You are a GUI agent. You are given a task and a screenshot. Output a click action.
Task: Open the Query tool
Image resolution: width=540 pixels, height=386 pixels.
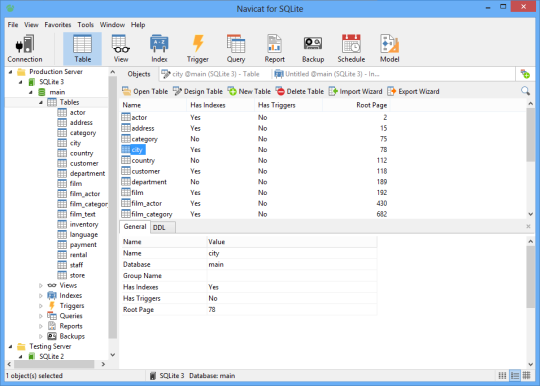pos(236,49)
